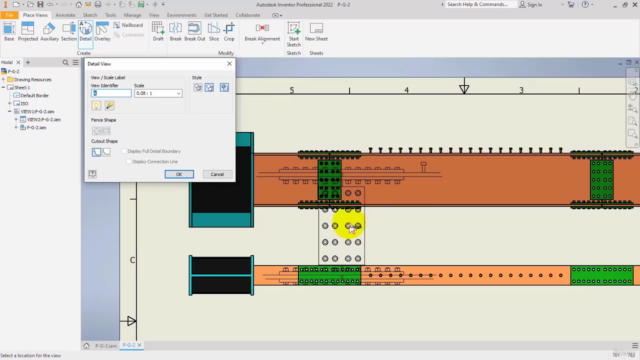Click the New Sheet tool

point(316,31)
